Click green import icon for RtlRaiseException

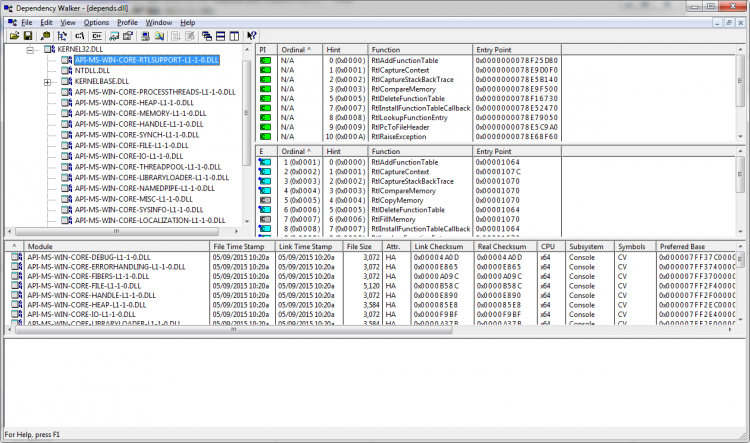[265, 137]
